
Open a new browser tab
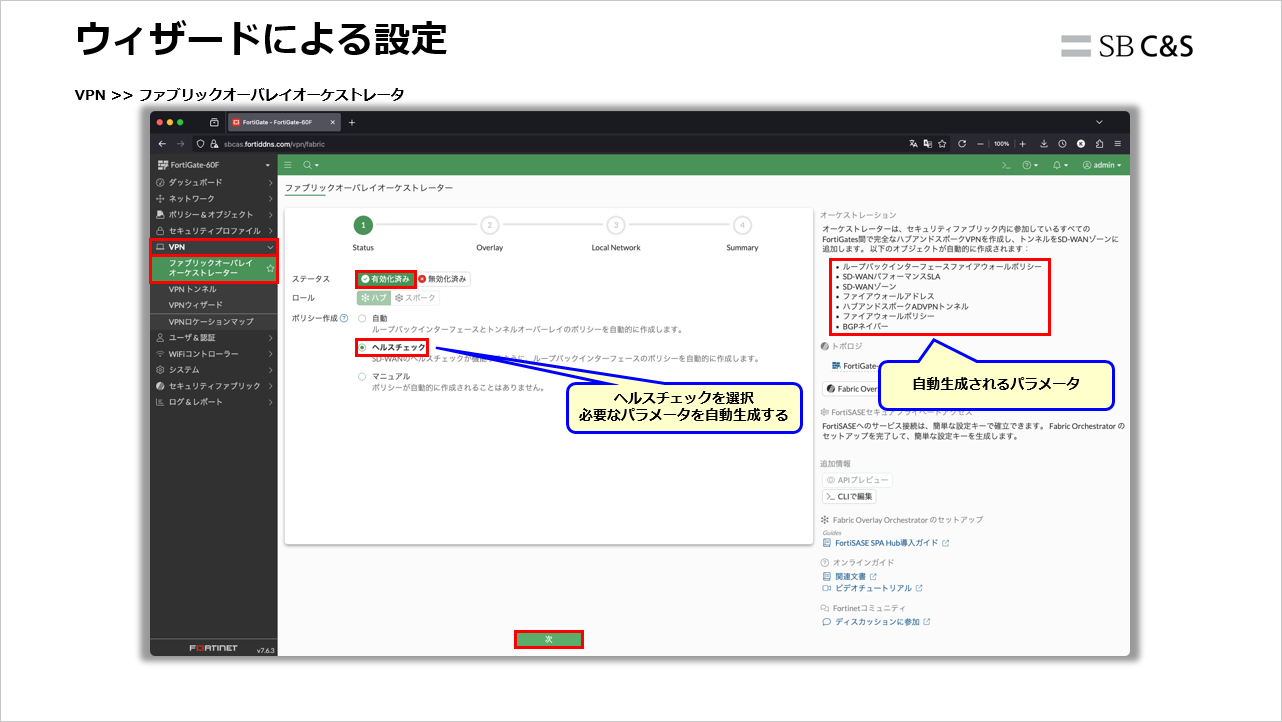351,122
